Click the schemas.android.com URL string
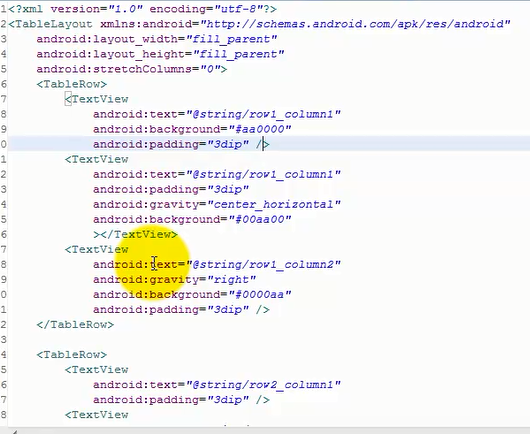Image resolution: width=530 pixels, height=434 pixels. click(x=355, y=24)
